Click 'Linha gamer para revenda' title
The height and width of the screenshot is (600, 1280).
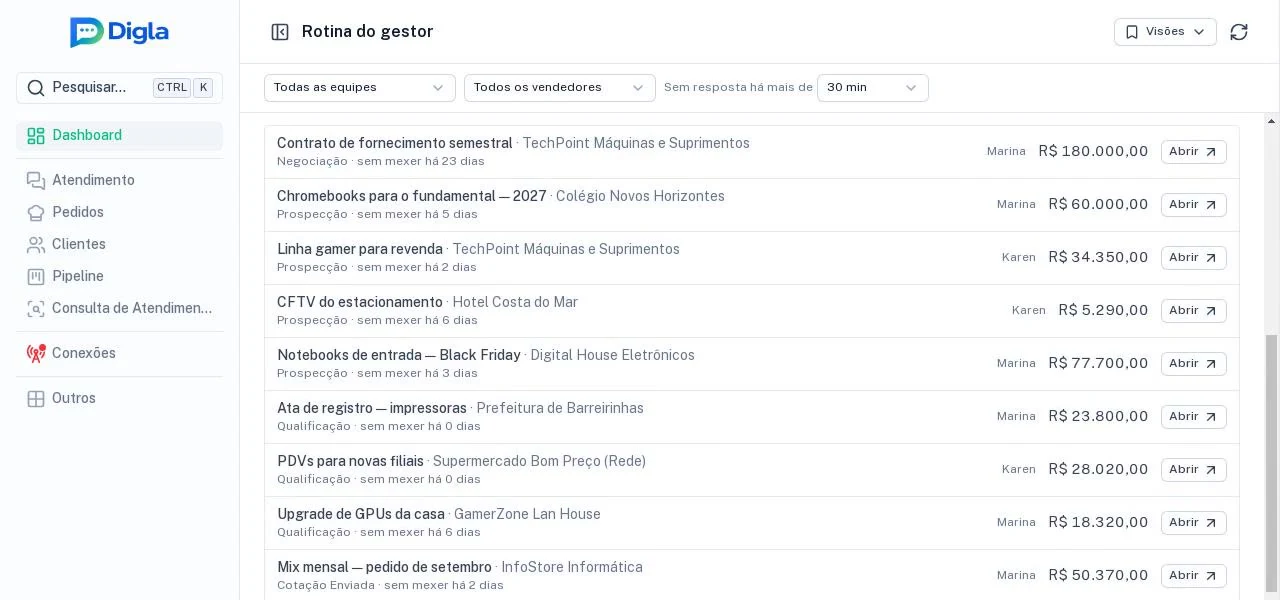coord(360,249)
